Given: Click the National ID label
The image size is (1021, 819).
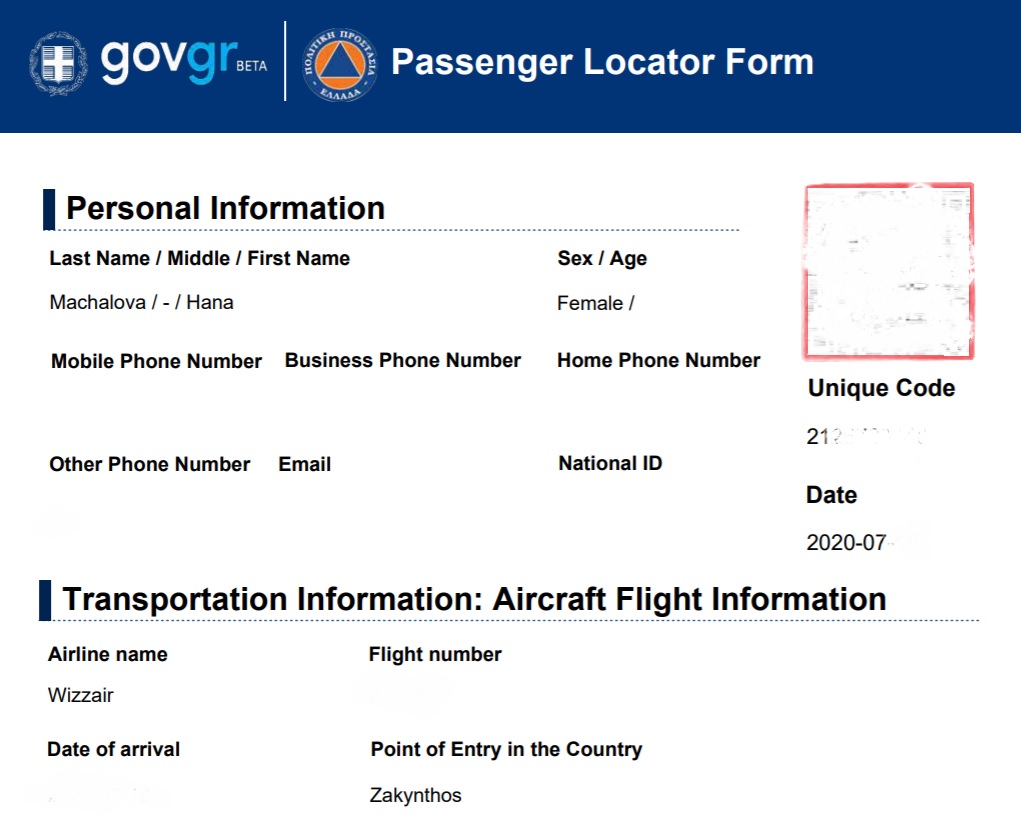Looking at the screenshot, I should tap(610, 464).
